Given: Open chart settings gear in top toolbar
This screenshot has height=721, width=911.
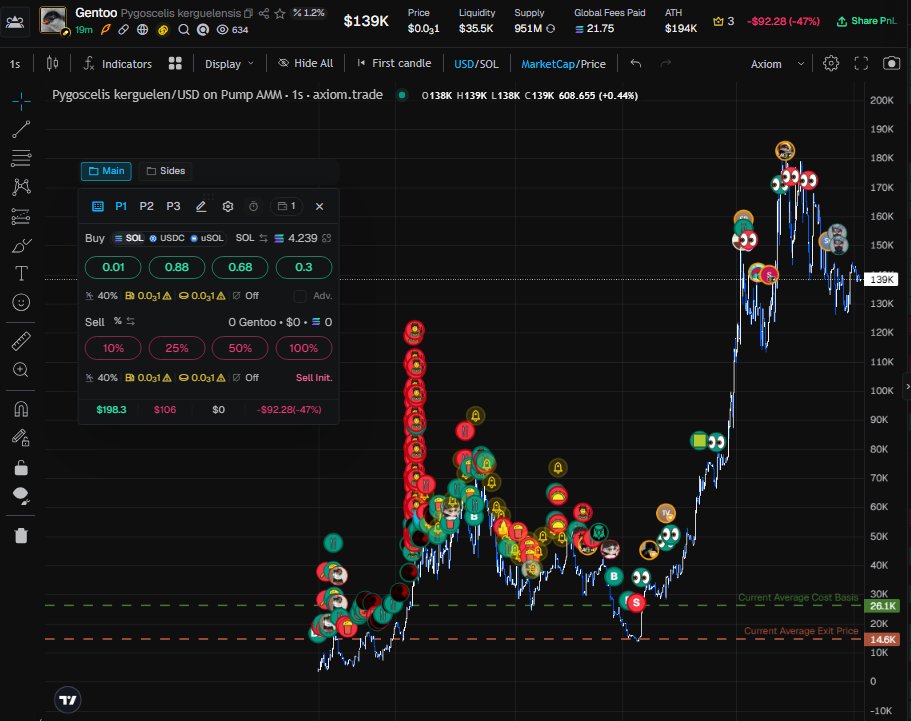Looking at the screenshot, I should click(831, 63).
